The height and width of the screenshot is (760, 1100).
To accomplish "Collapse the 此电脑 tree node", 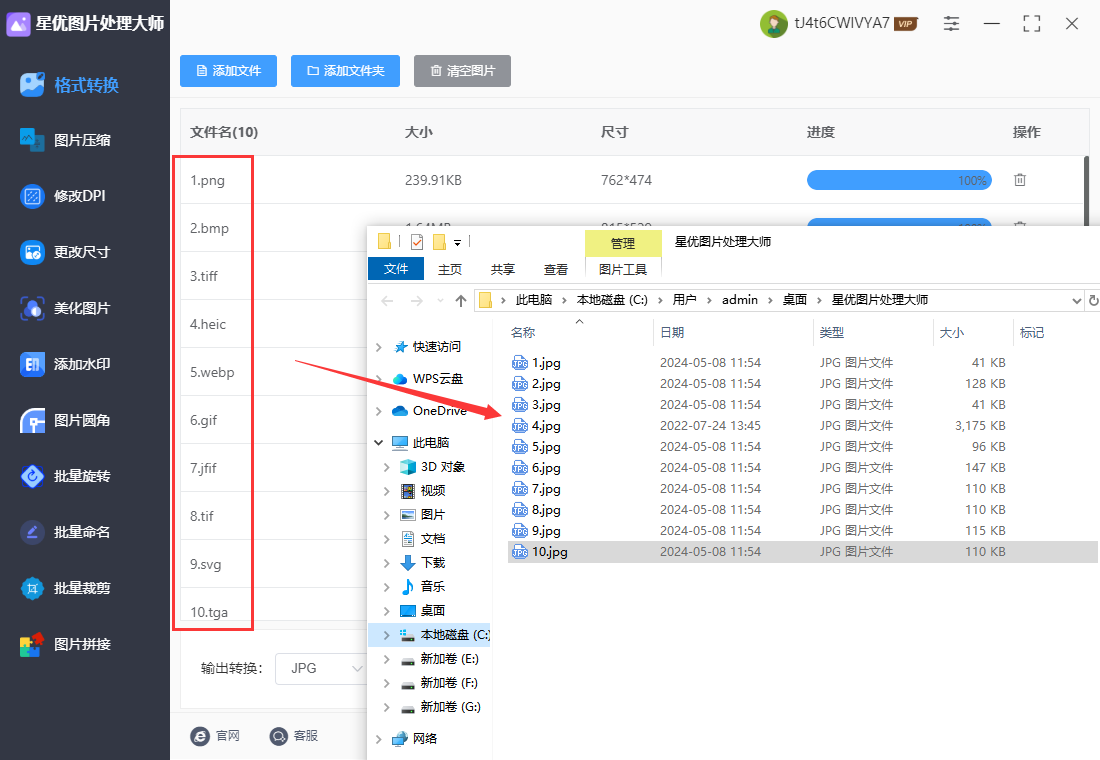I will (379, 442).
